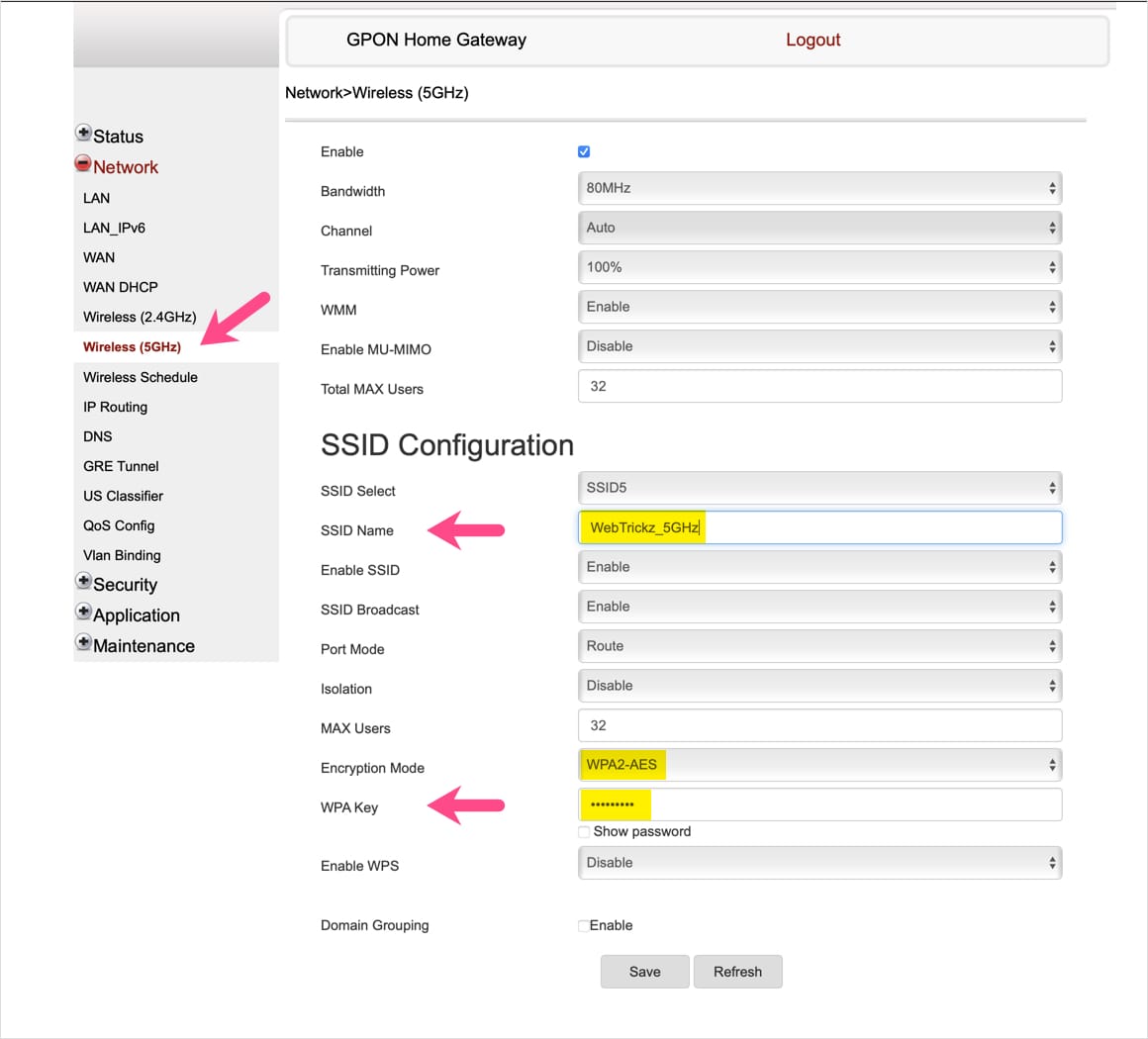Click the GPON Home Gateway title
This screenshot has width=1148, height=1039.
pyautogui.click(x=436, y=40)
